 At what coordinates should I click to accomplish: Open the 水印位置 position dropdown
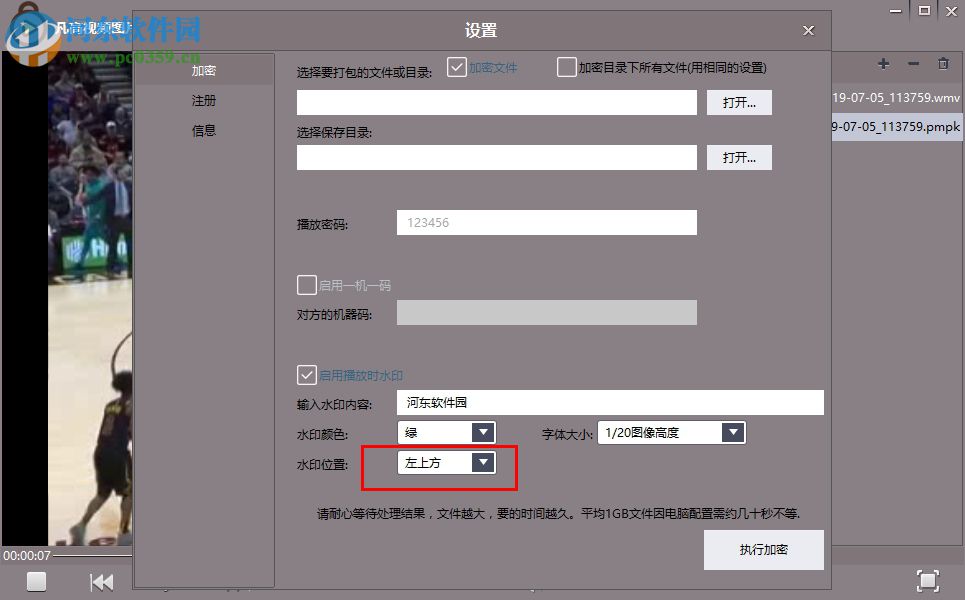[x=484, y=462]
